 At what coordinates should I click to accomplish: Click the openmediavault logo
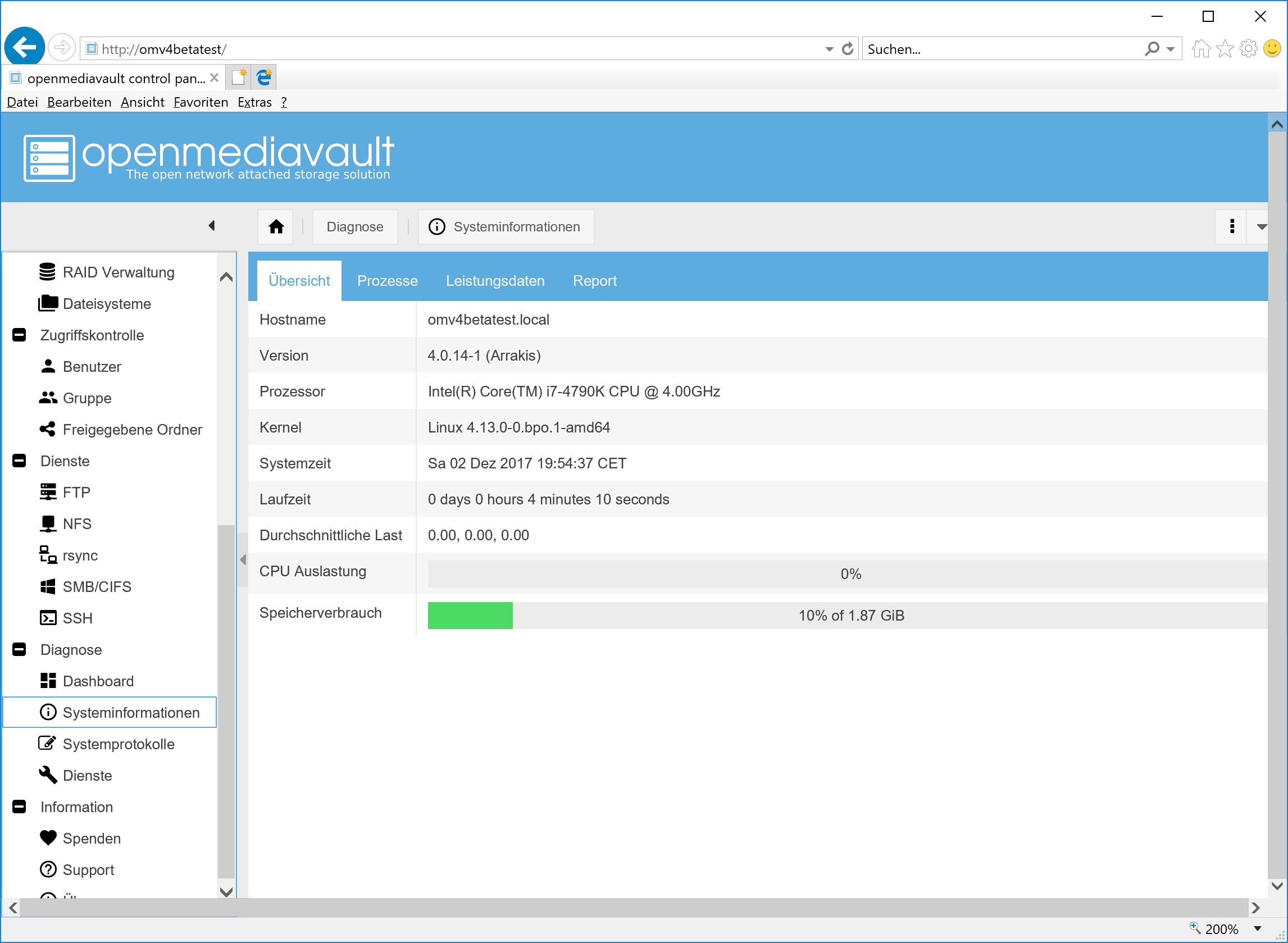[x=208, y=158]
